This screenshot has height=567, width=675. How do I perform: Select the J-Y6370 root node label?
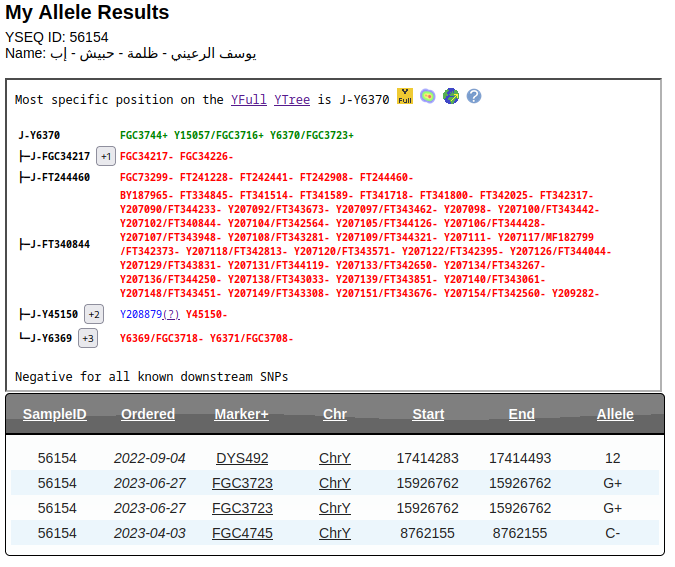click(x=39, y=135)
